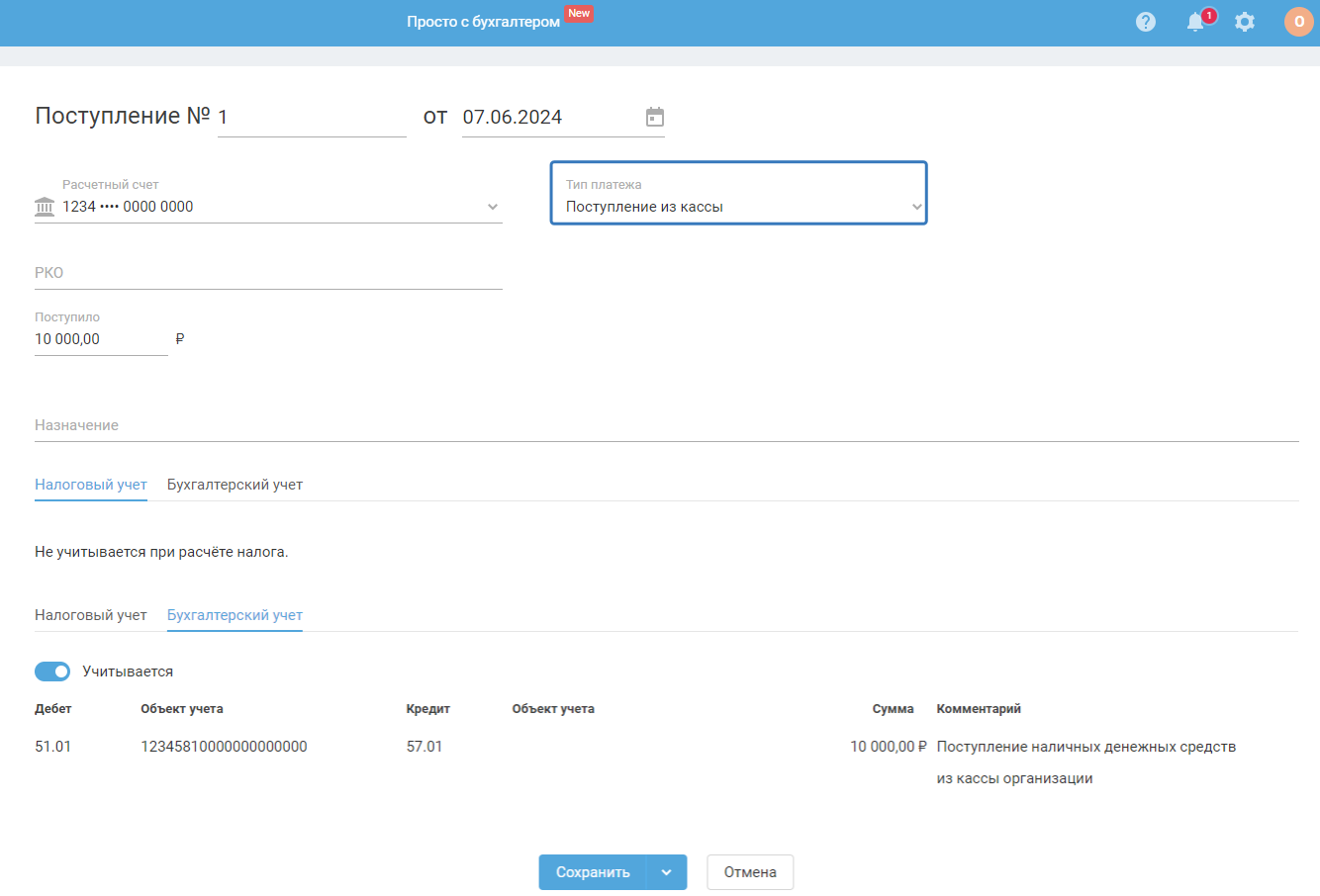This screenshot has width=1320, height=896.
Task: Click the receipt number input field
Action: click(311, 118)
